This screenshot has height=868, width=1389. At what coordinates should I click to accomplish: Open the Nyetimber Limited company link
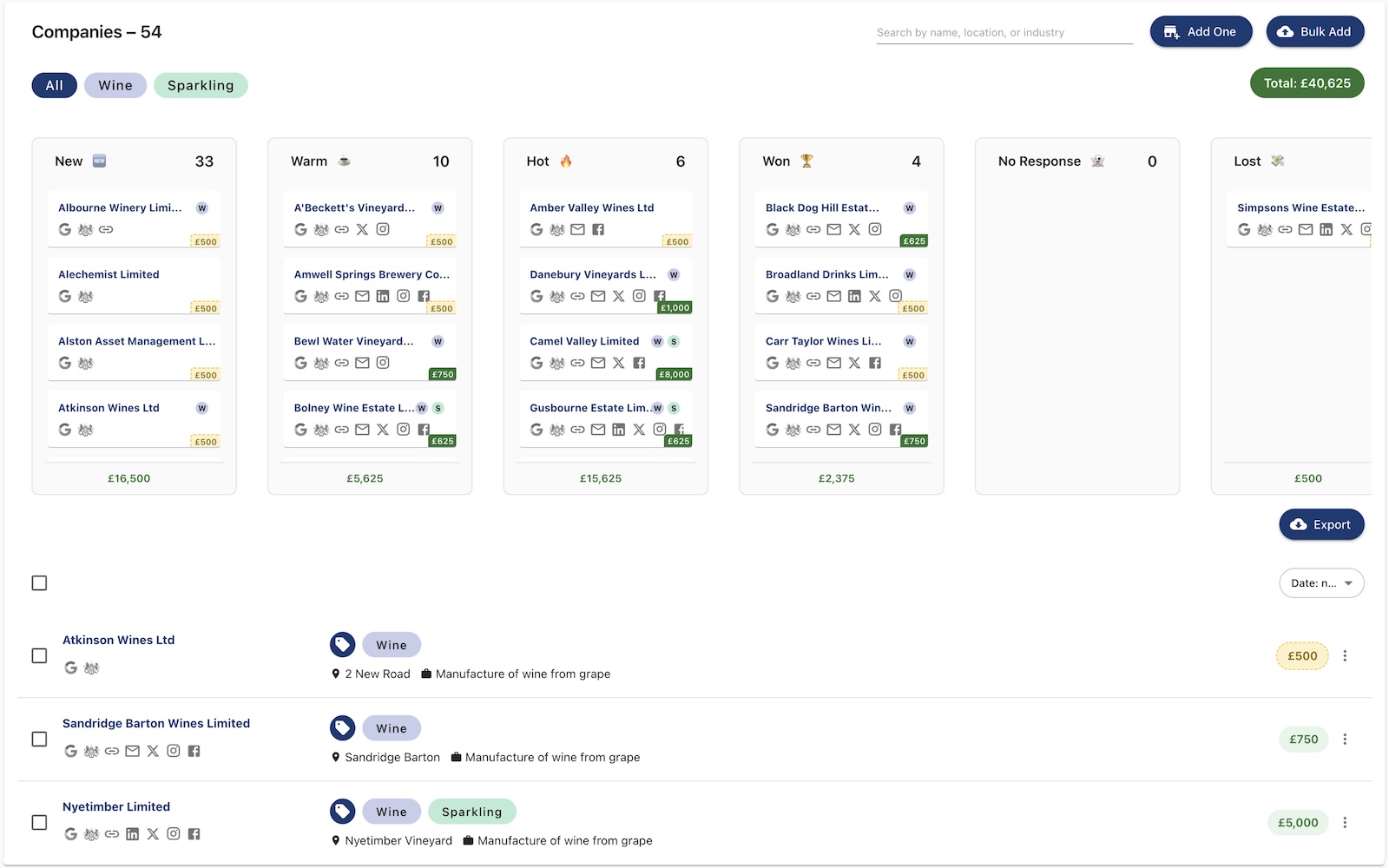(116, 807)
